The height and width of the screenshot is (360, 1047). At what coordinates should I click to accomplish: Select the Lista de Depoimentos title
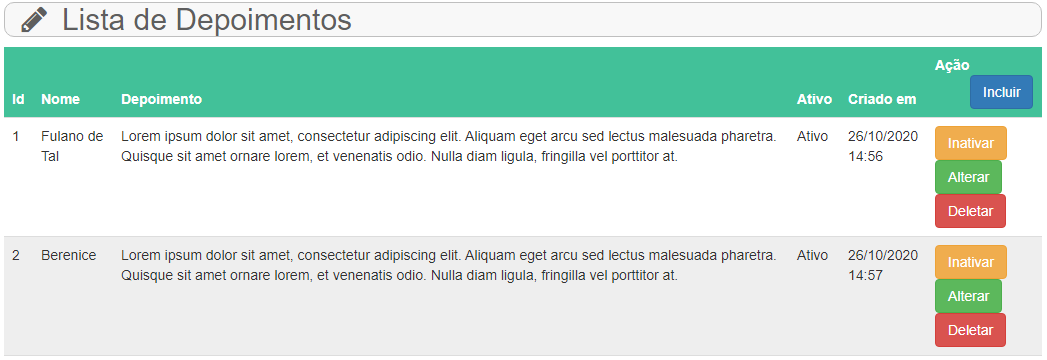coord(206,20)
